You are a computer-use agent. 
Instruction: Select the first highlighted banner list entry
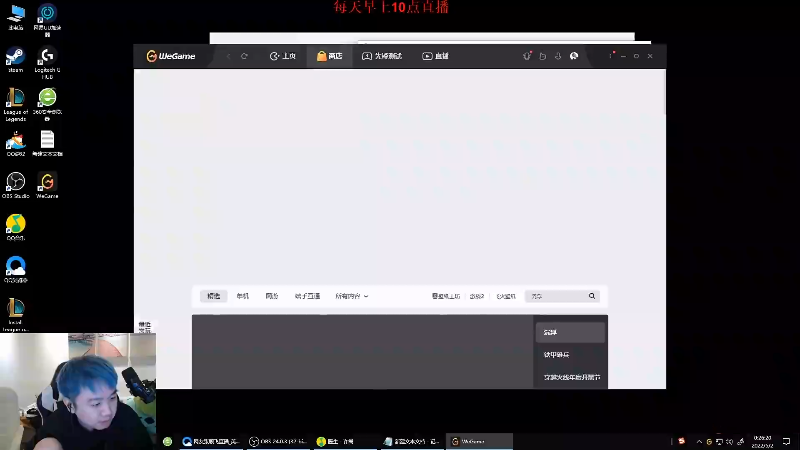[570, 333]
